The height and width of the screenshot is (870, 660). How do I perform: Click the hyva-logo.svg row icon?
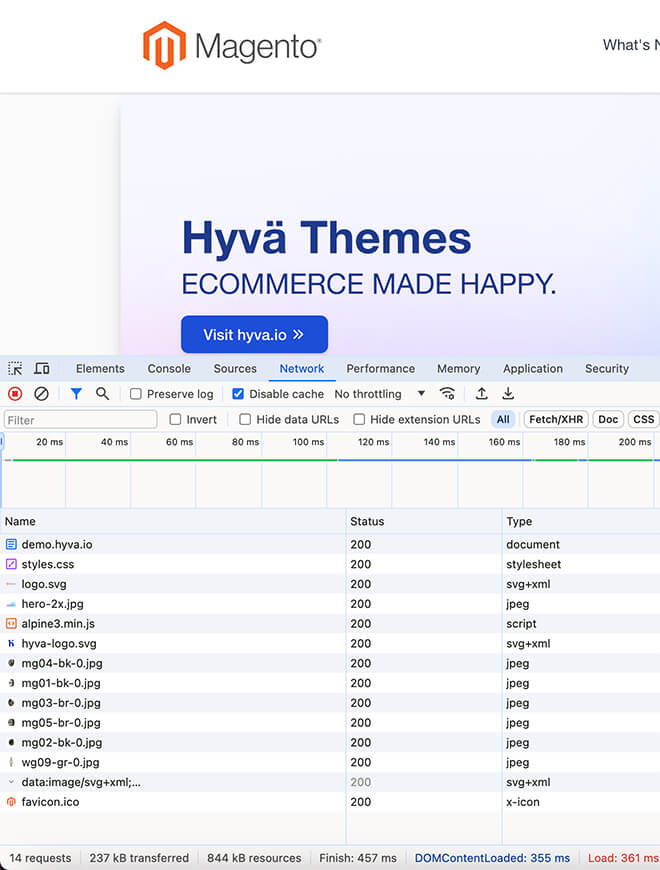point(11,644)
